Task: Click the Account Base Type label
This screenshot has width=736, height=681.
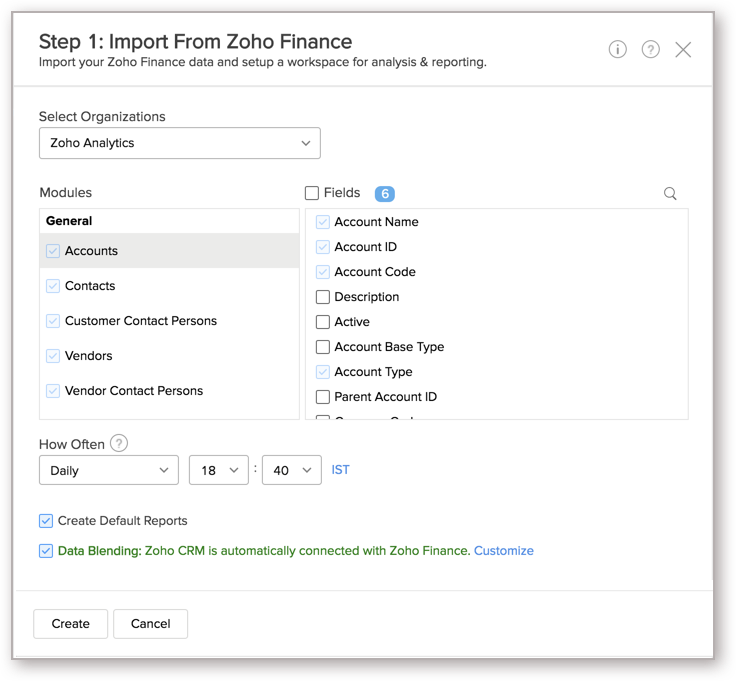Action: tap(389, 347)
